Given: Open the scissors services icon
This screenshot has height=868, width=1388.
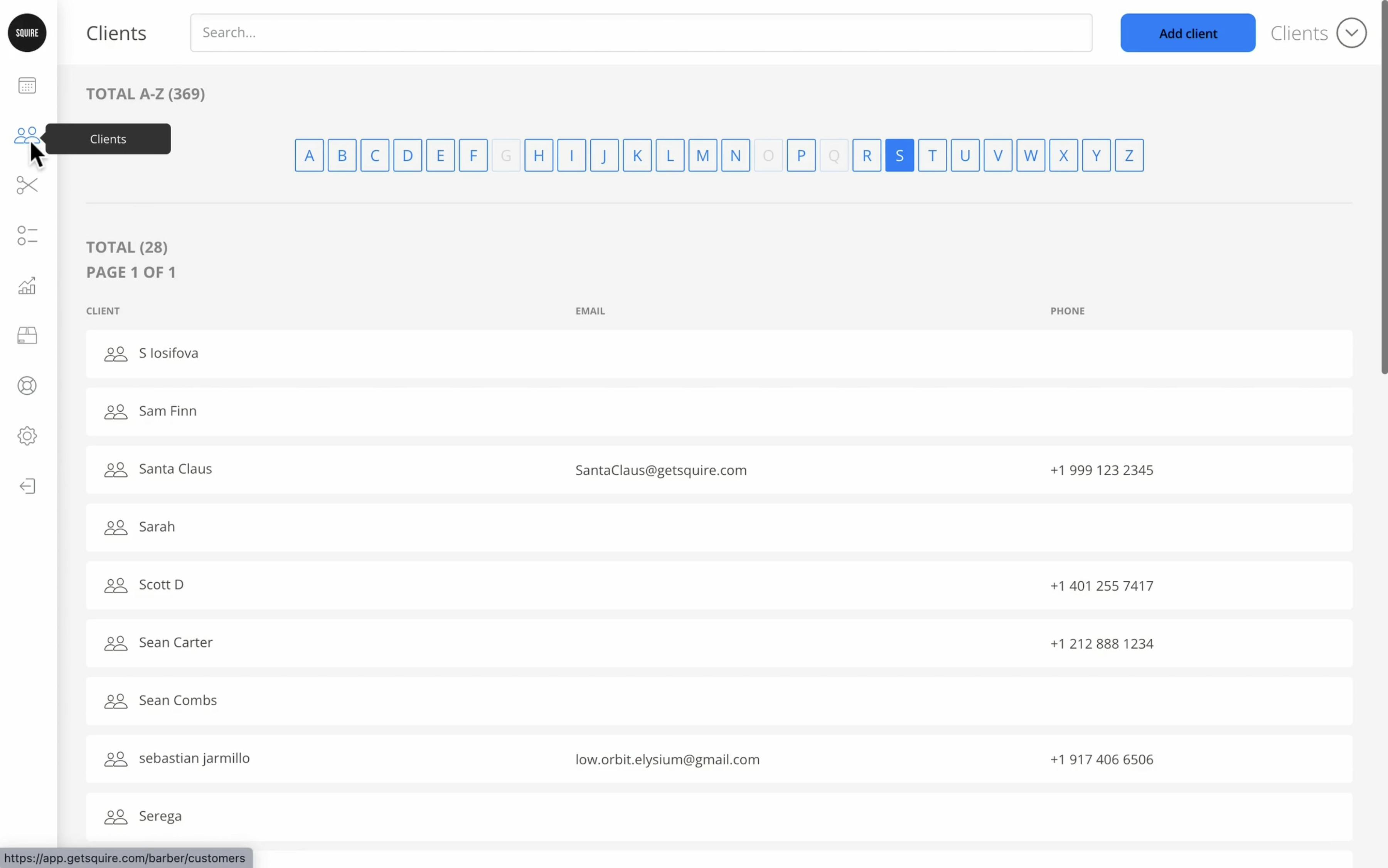Looking at the screenshot, I should point(27,185).
